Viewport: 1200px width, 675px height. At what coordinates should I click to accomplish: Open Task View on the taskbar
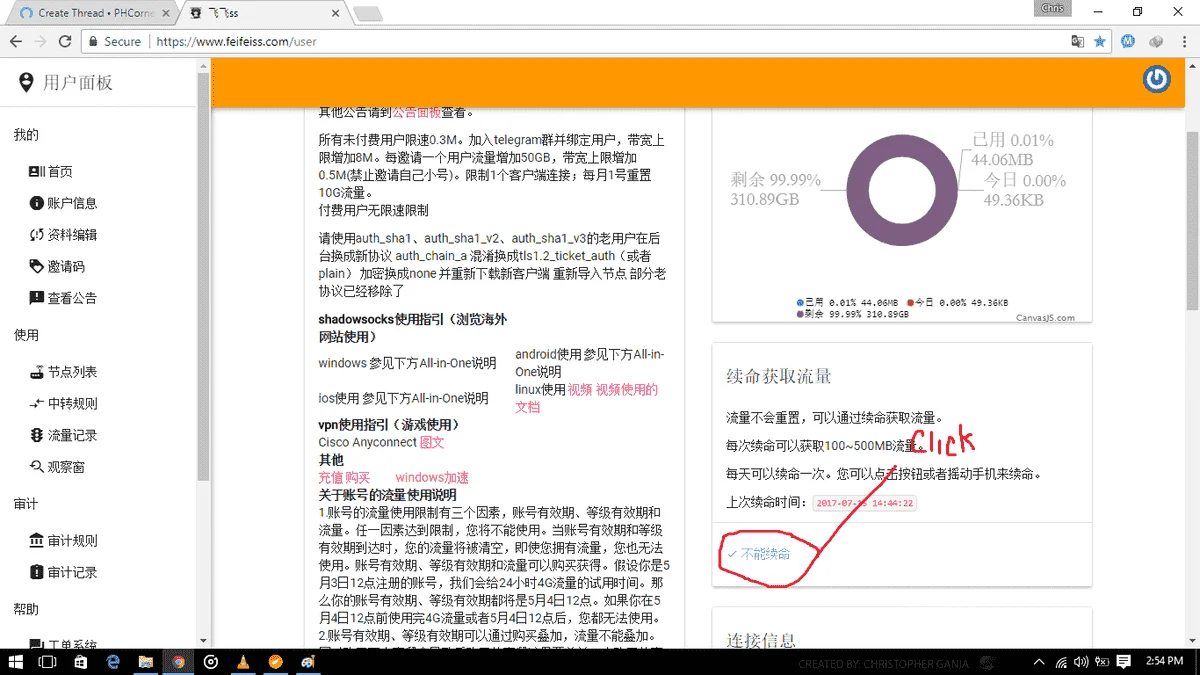pos(47,661)
